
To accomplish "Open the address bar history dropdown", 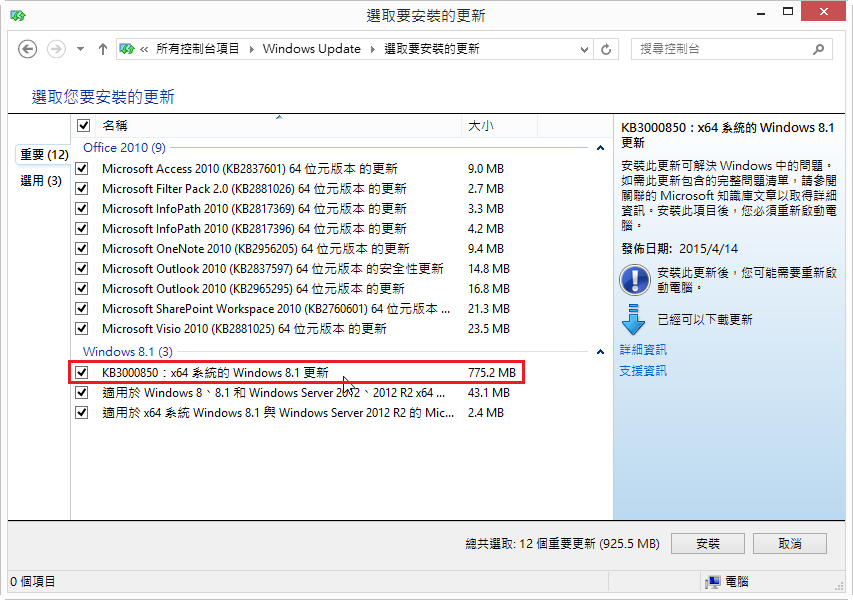I will pyautogui.click(x=583, y=49).
